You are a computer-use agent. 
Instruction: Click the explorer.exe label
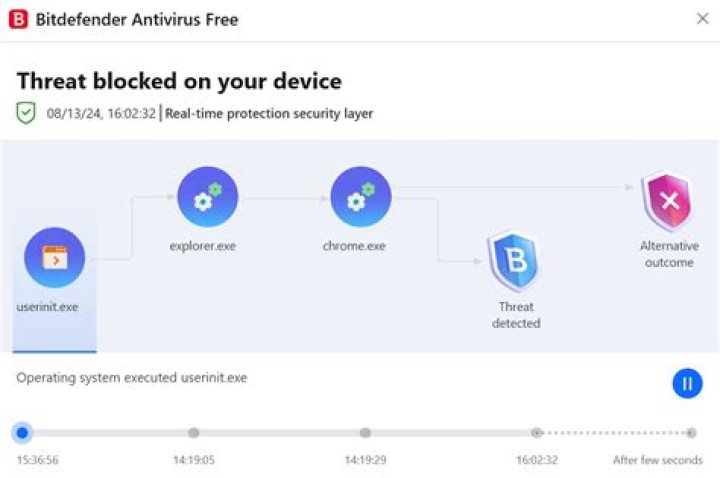tap(203, 246)
